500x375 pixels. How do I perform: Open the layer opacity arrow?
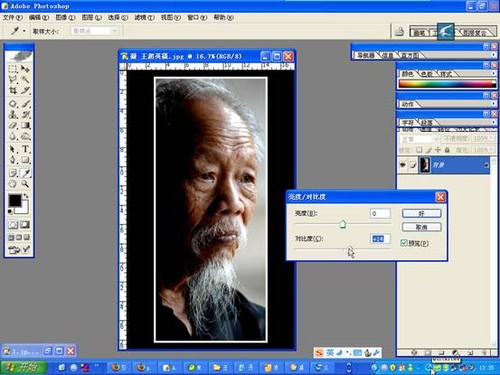(491, 138)
